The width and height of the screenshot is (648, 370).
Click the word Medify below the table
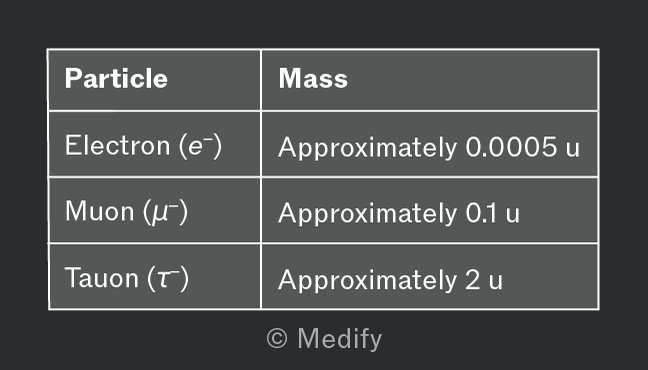[340, 339]
